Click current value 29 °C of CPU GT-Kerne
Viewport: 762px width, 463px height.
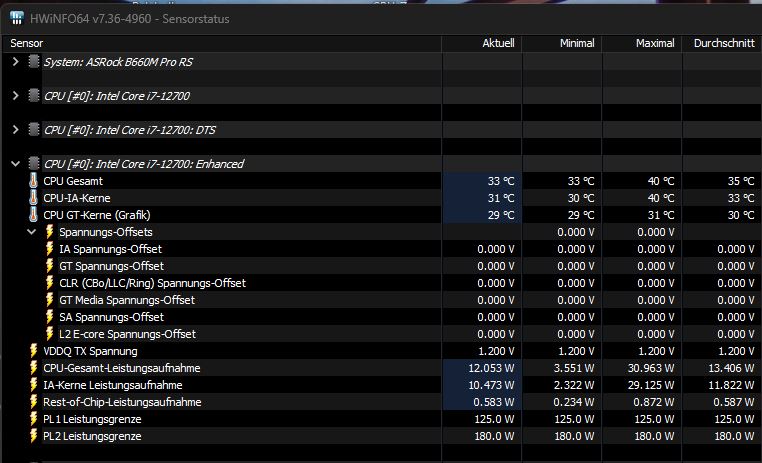[x=501, y=215]
